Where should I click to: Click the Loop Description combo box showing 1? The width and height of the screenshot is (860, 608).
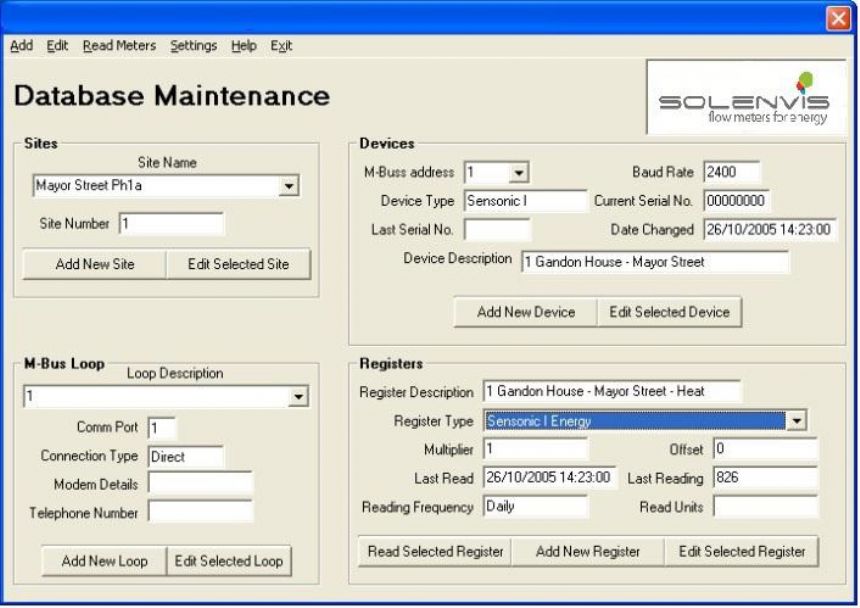point(166,396)
